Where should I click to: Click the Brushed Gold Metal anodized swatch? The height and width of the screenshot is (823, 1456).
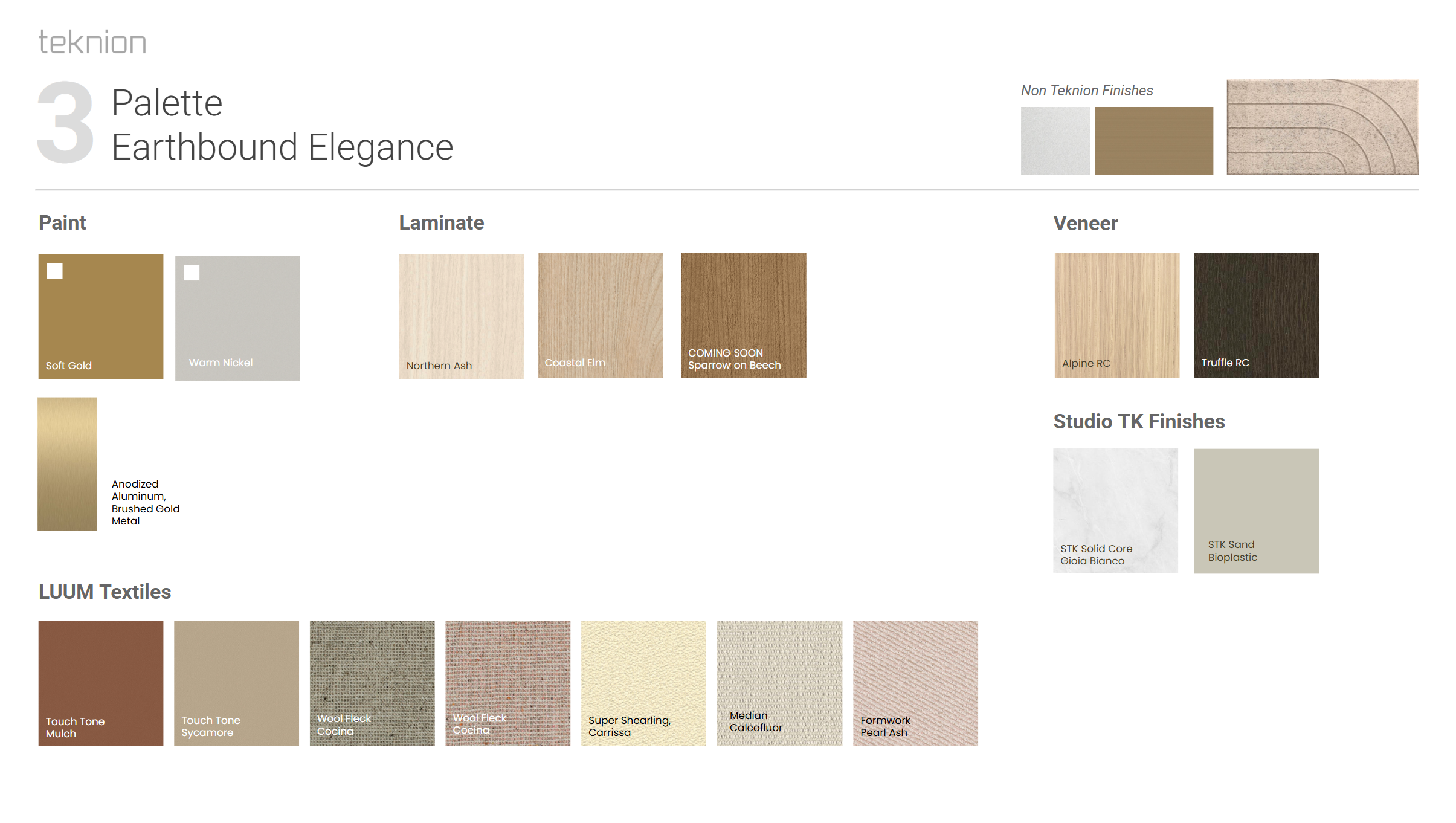(67, 464)
